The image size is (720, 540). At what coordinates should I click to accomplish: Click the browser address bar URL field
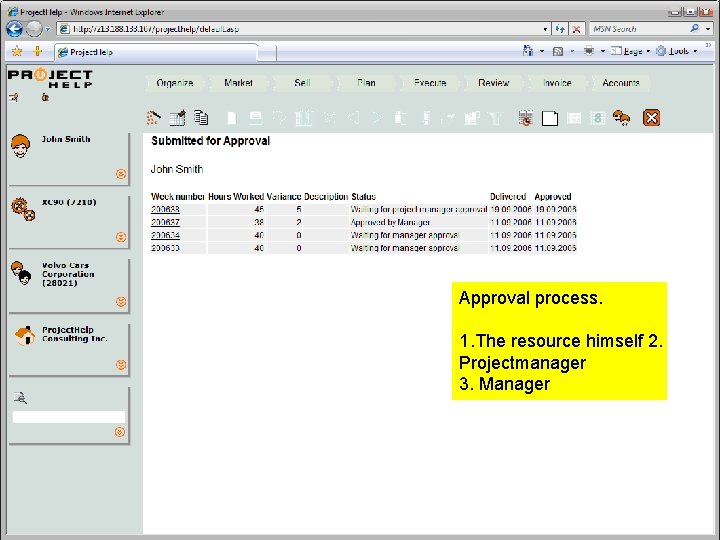pos(301,29)
